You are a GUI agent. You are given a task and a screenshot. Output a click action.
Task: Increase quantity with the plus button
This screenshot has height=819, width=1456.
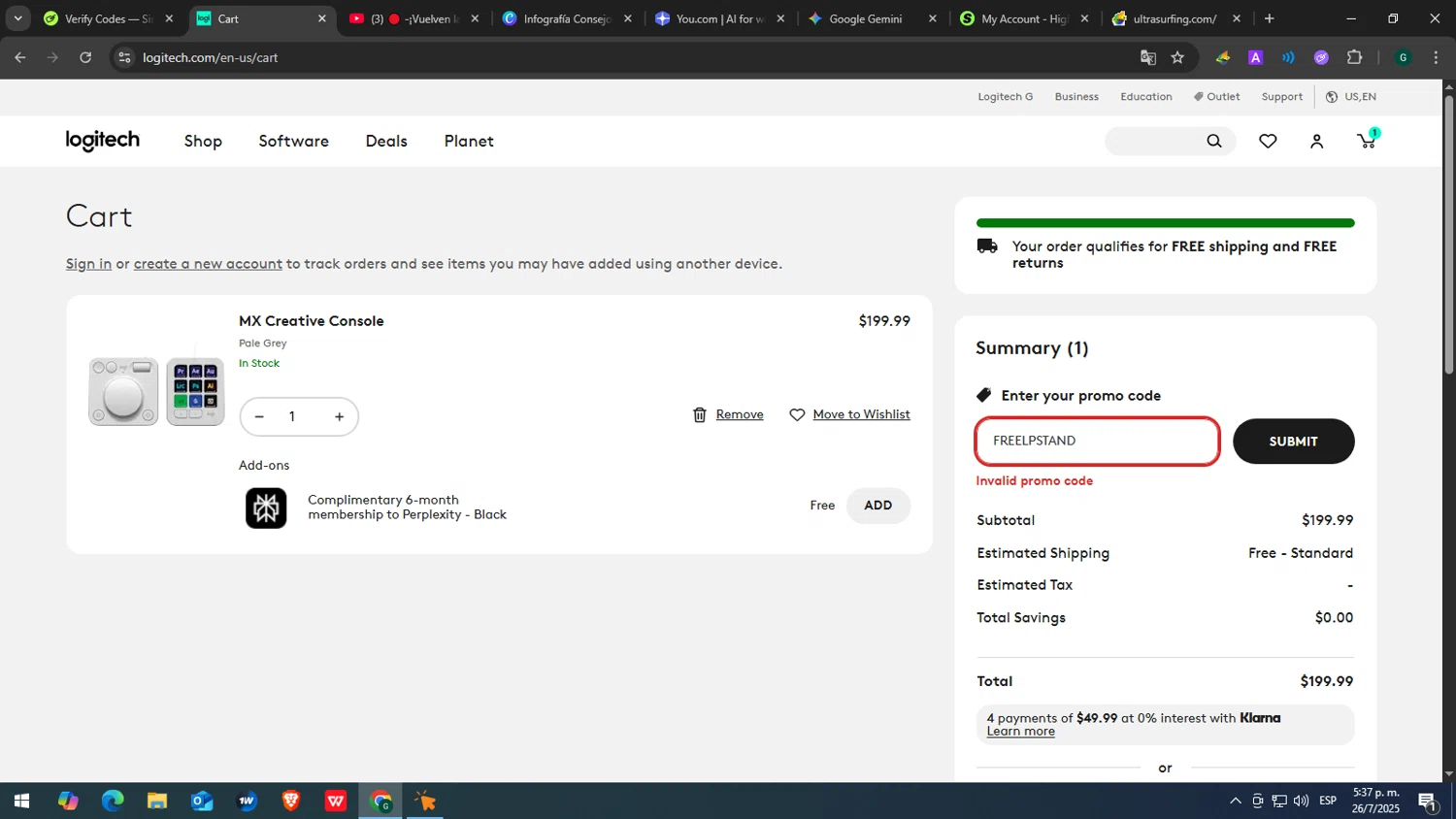tap(339, 416)
